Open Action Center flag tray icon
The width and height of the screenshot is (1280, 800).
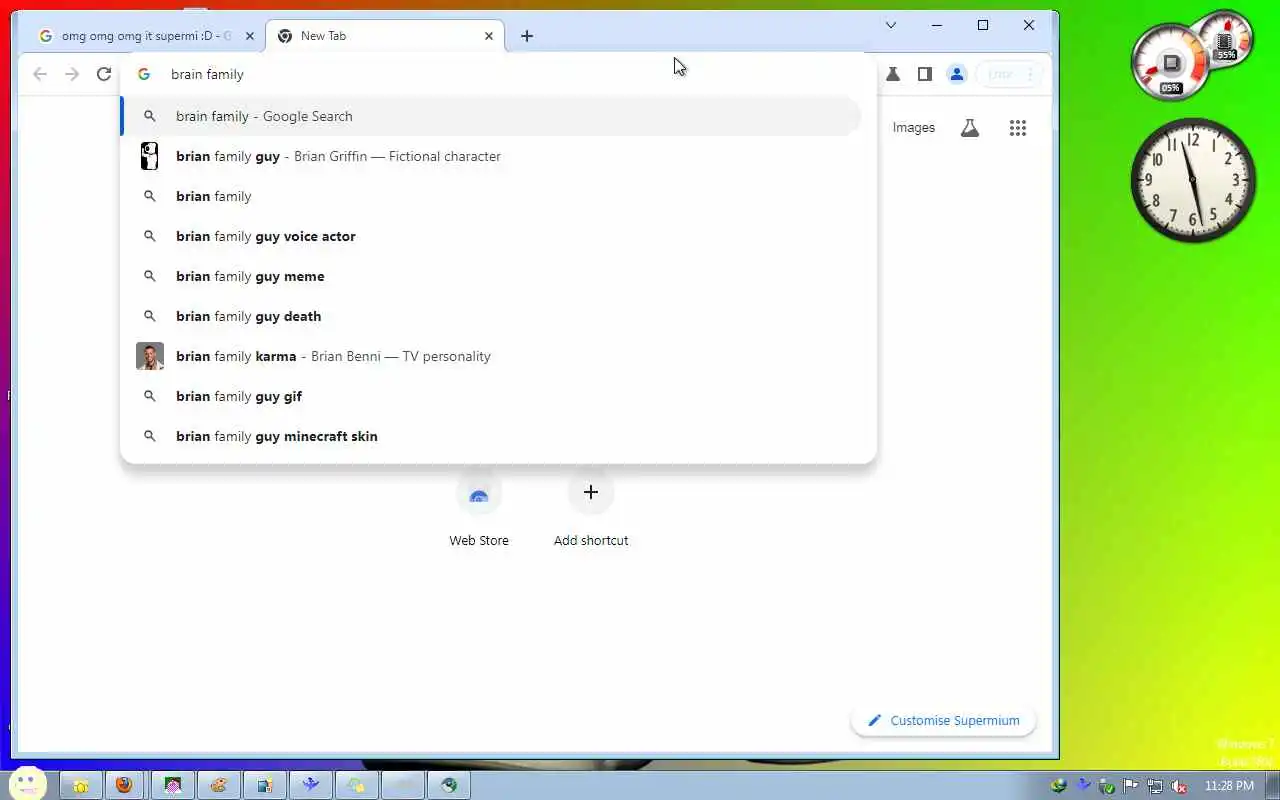tap(1131, 786)
